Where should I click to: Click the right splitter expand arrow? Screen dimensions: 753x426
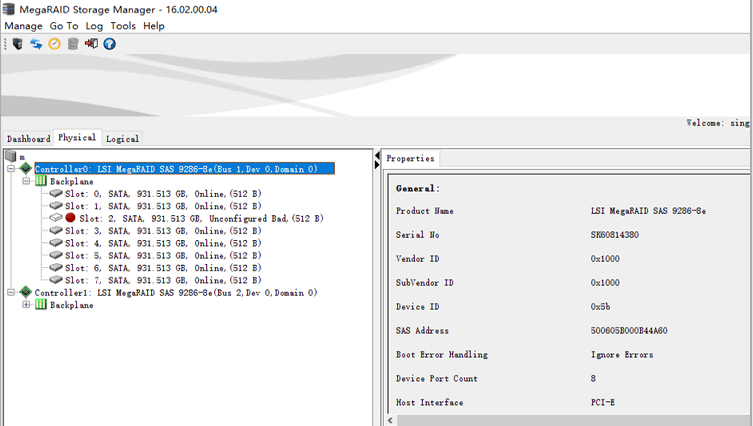377,165
